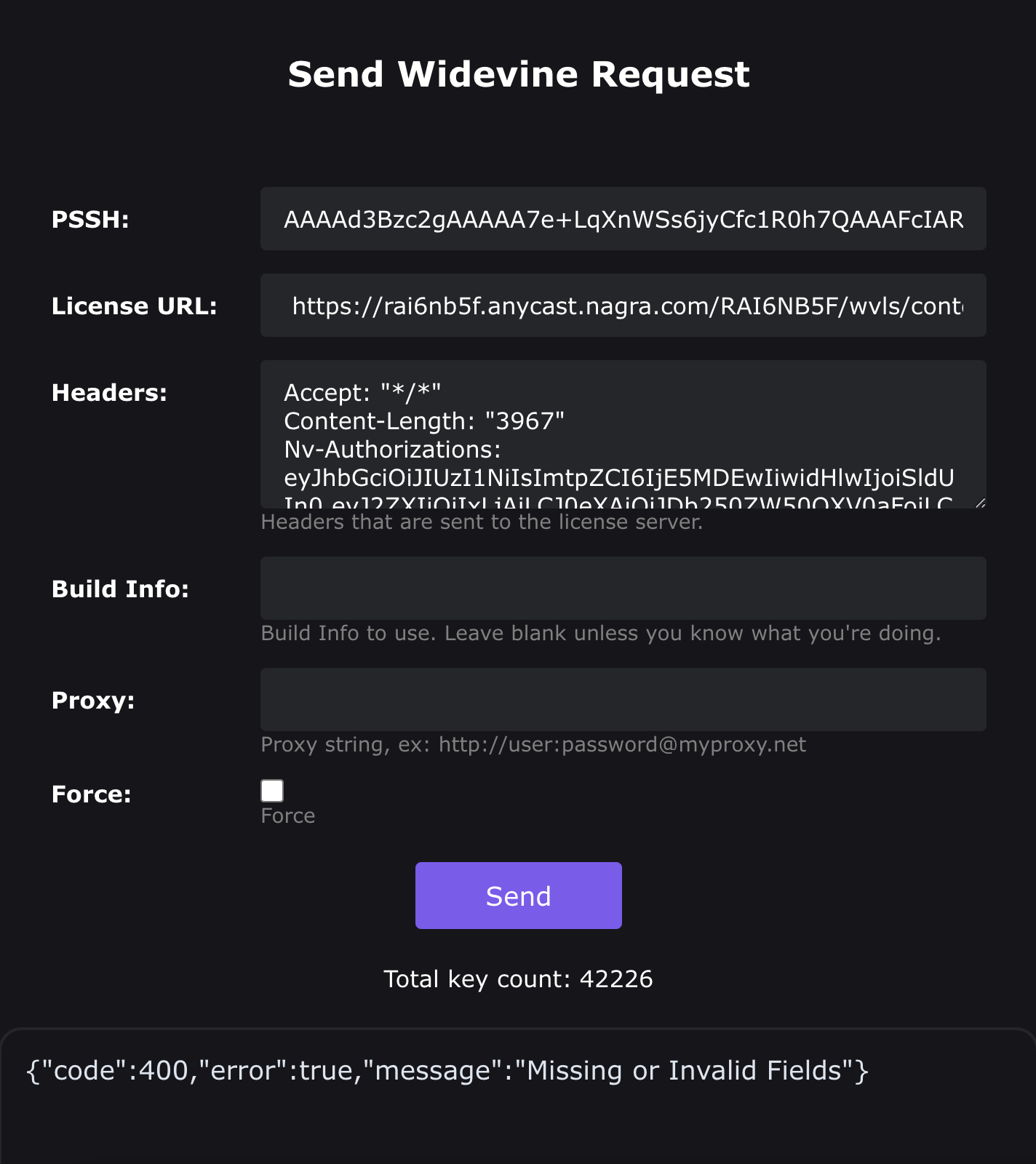Click the gray Force caption under checkbox

coord(288,816)
